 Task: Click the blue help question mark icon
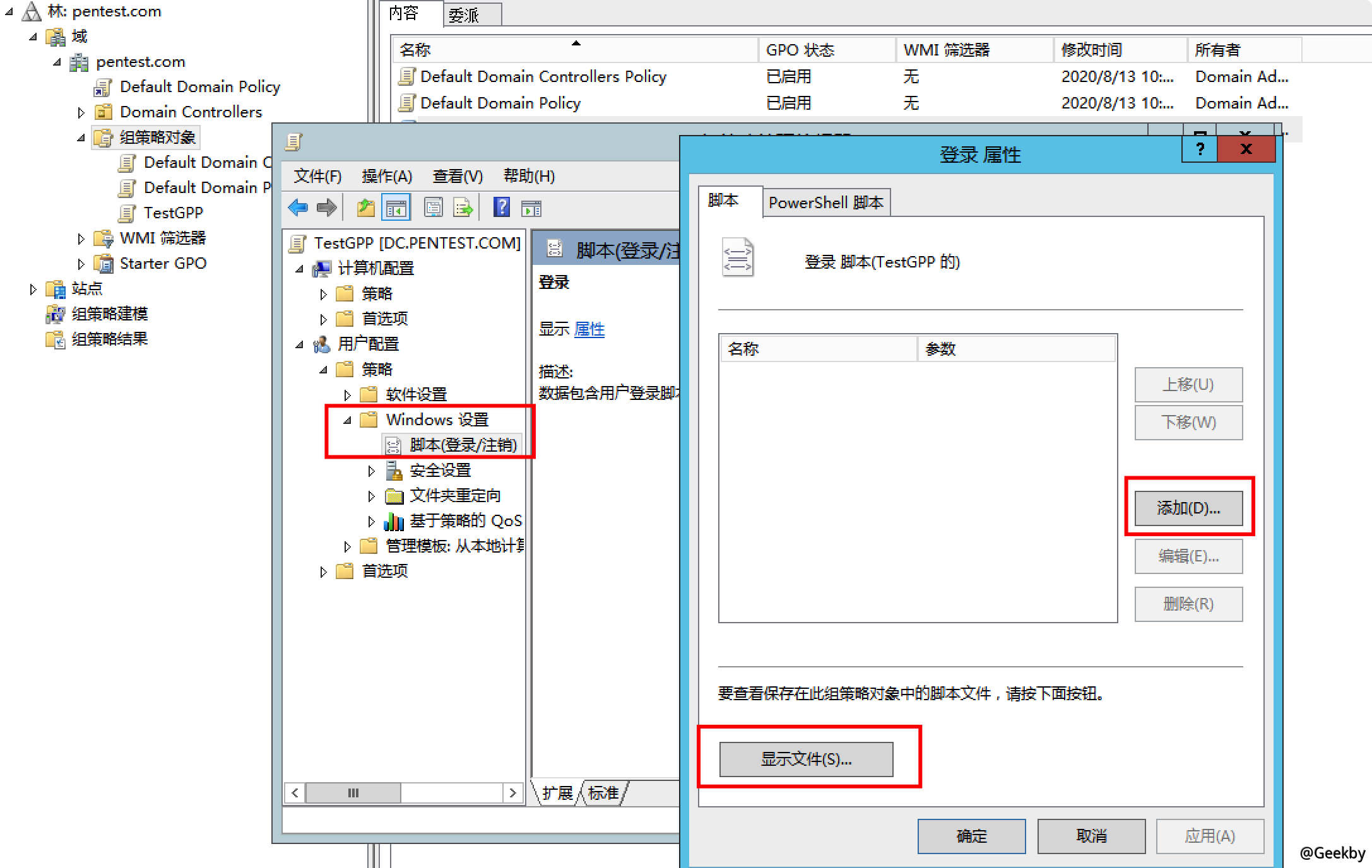tap(501, 207)
